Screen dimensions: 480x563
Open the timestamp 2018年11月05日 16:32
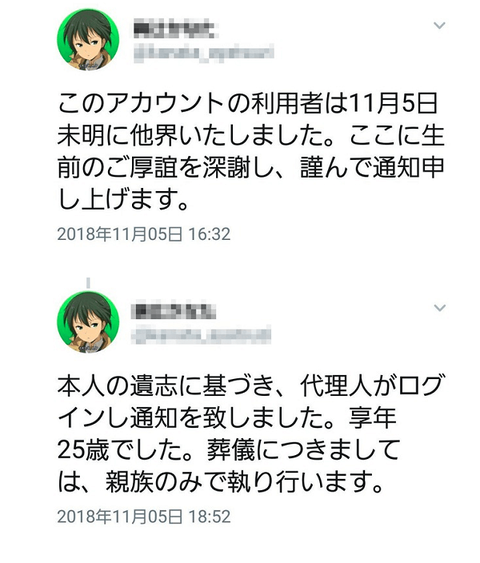[x=144, y=234]
